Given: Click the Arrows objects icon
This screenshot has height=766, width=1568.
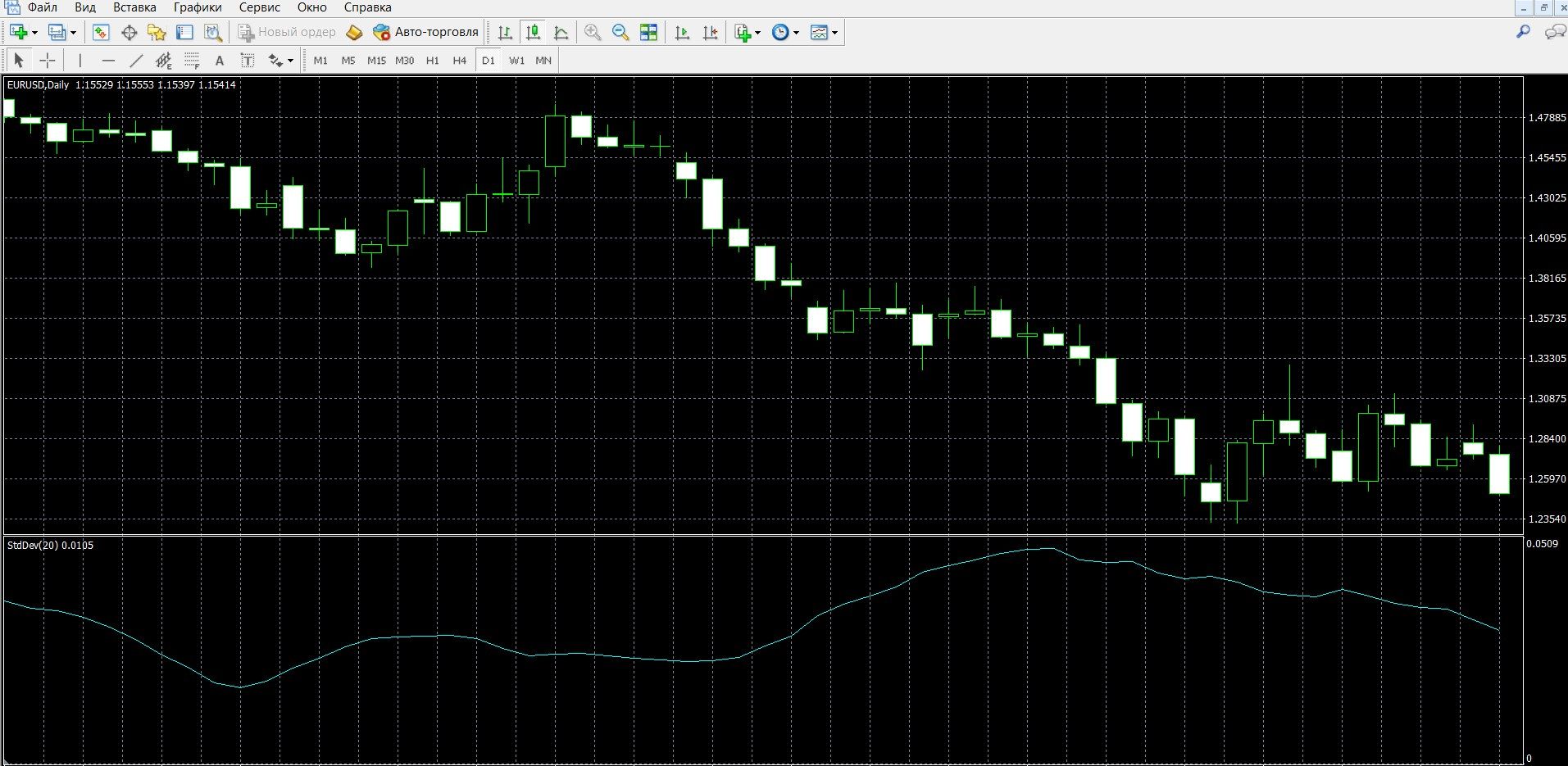Looking at the screenshot, I should 275,60.
